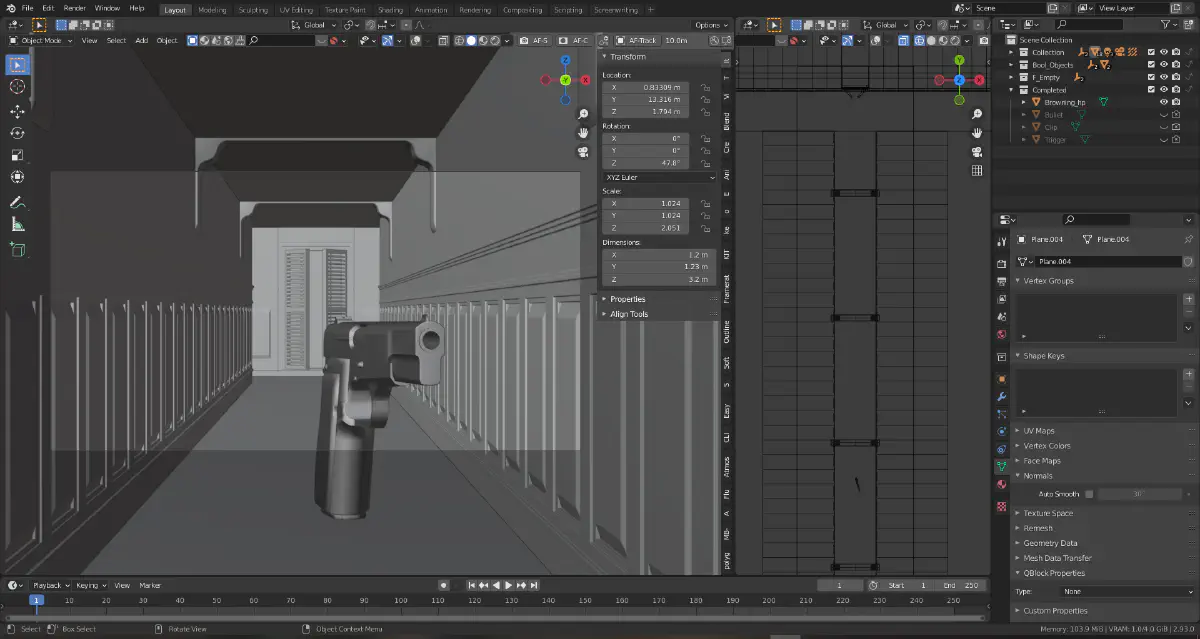Toggle the Auto Smooth checkbox
Viewport: 1200px width, 639px height.
pyautogui.click(x=1089, y=494)
